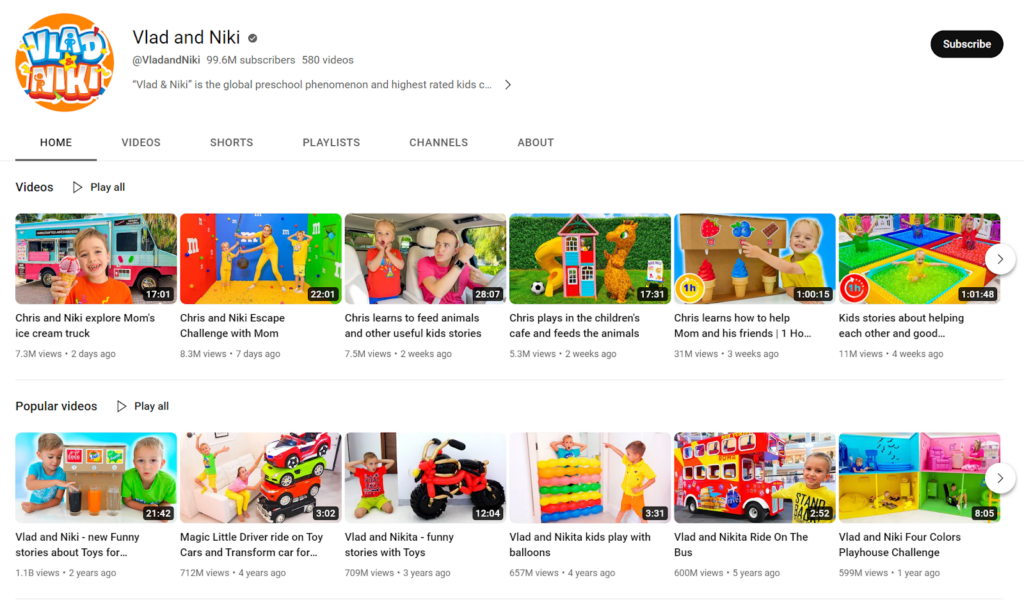This screenshot has height=613, width=1024.
Task: Click '7.5M views • 2 weeks ago' text
Action: 398,354
